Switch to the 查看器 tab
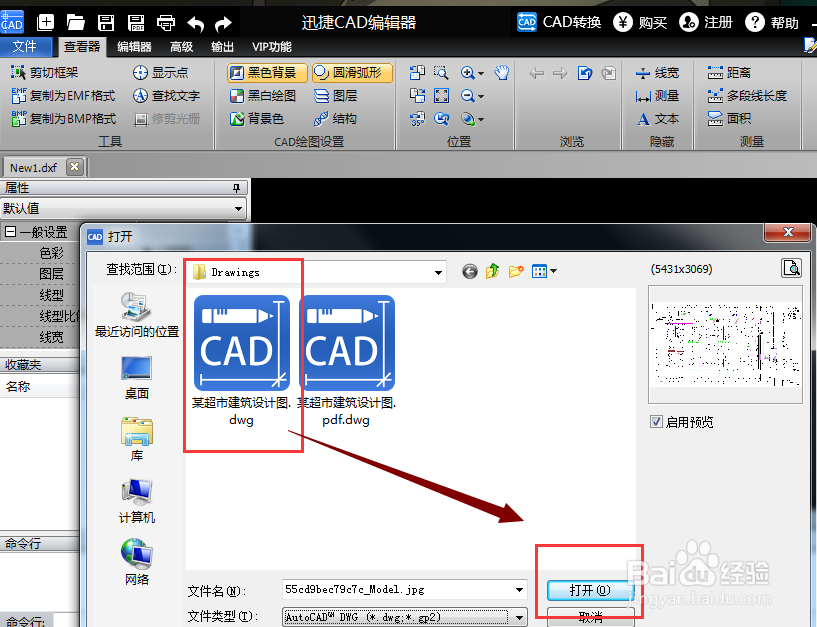 tap(82, 47)
